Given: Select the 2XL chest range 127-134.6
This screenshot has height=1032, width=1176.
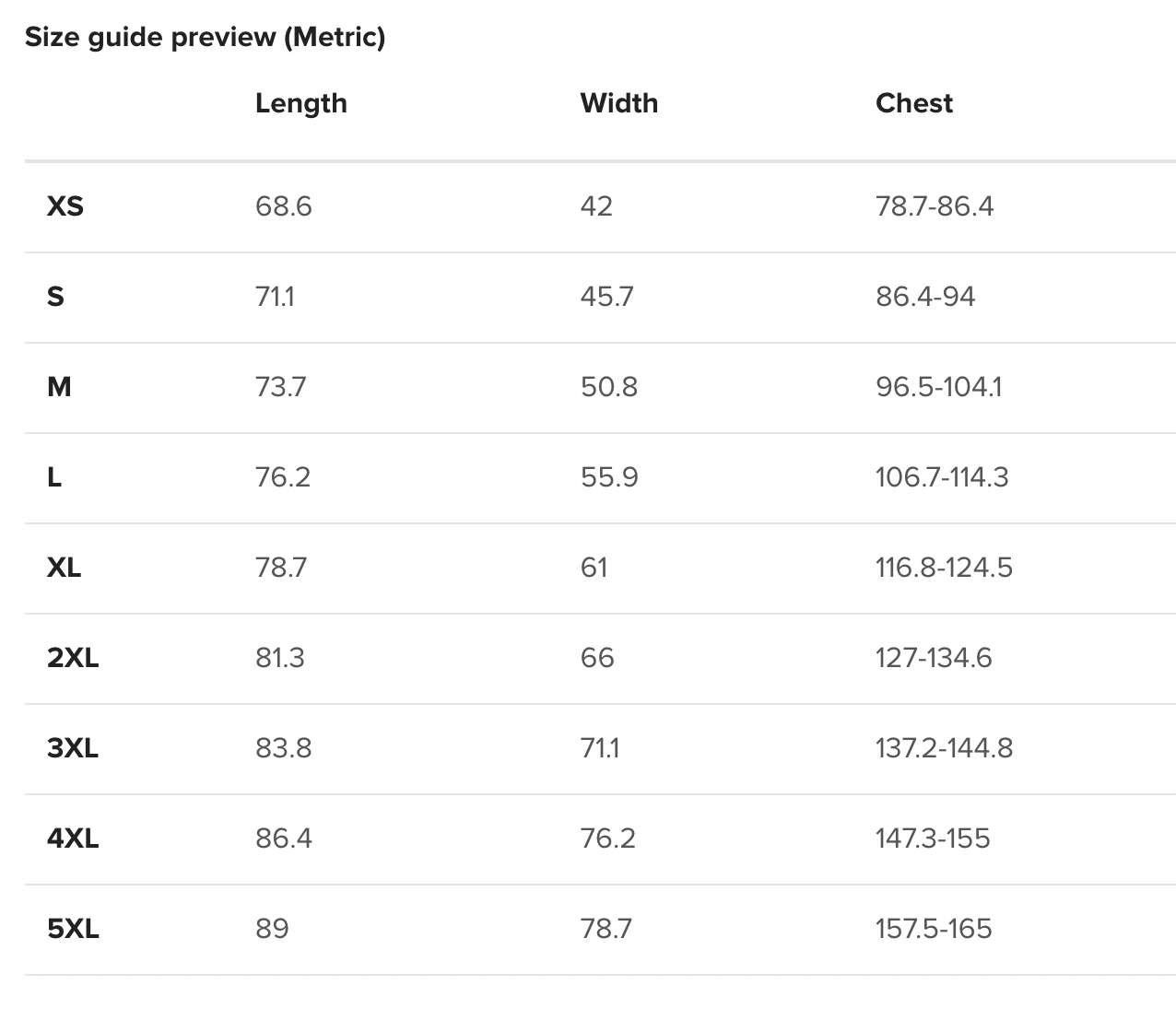Looking at the screenshot, I should (934, 658).
